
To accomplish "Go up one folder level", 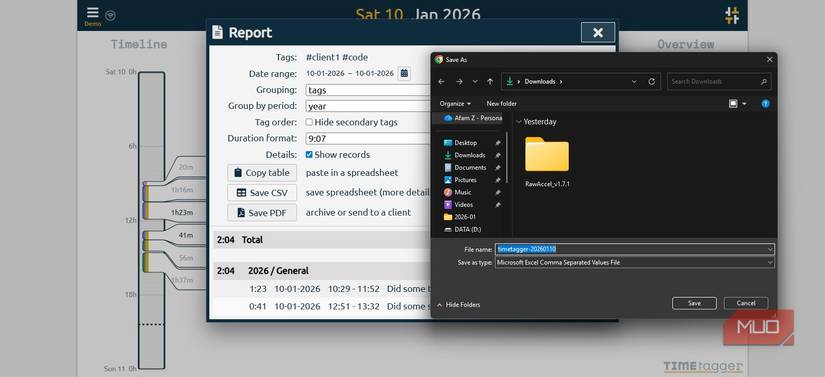I will click(490, 81).
